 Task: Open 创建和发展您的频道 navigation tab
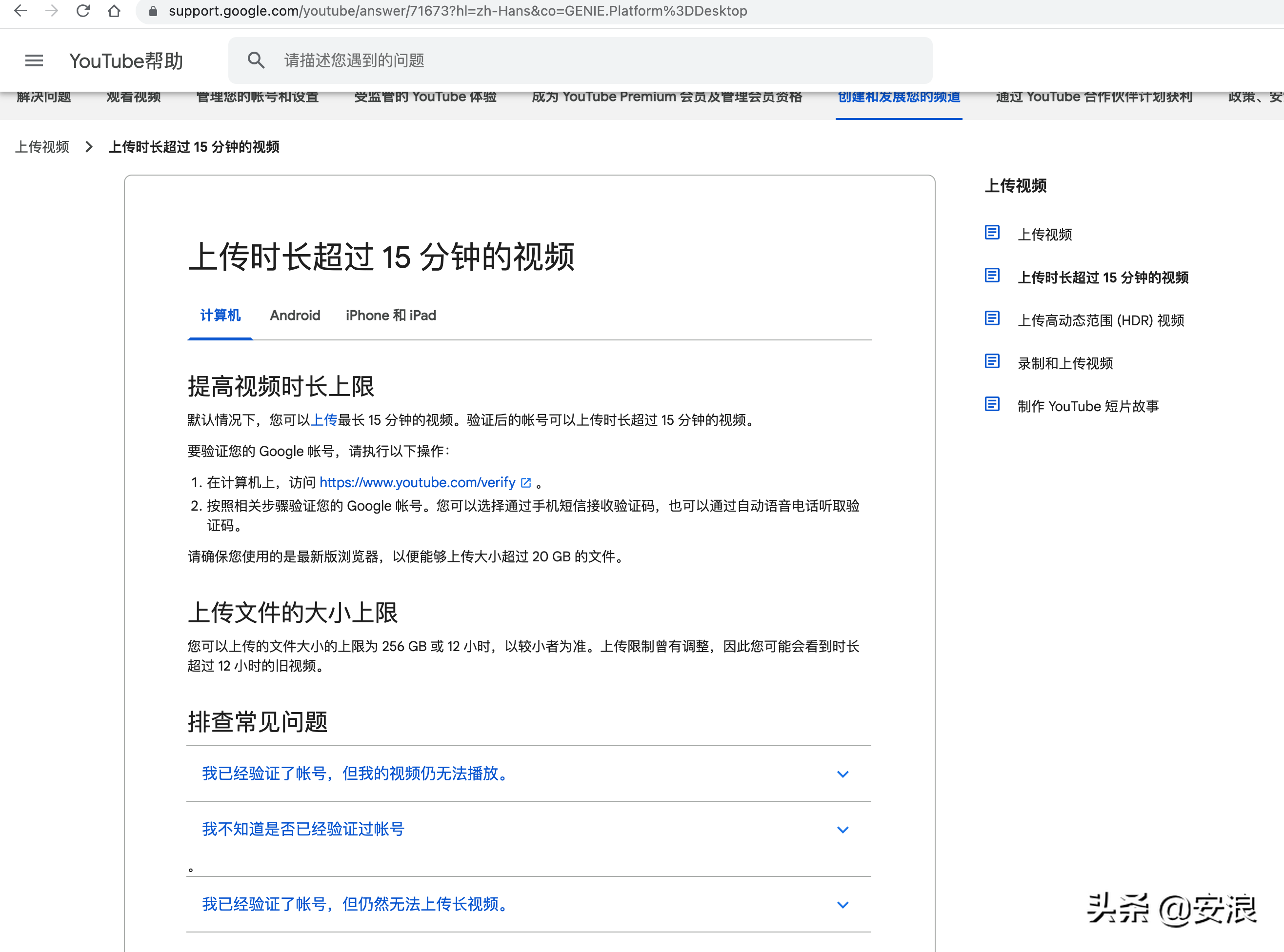[899, 97]
